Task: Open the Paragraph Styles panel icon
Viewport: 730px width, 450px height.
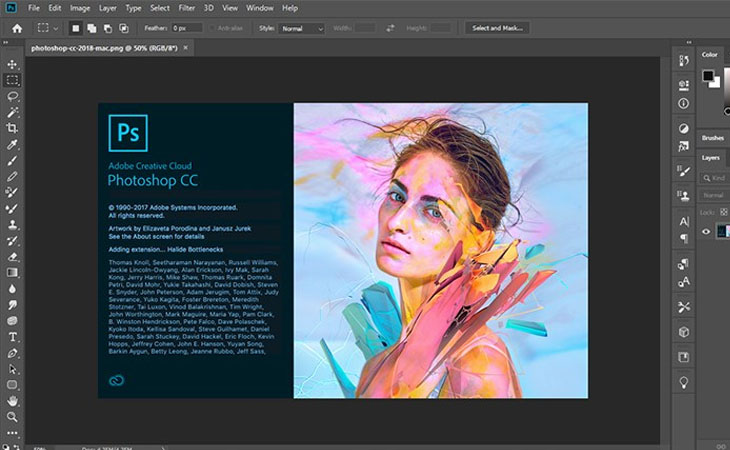Action: point(683,264)
